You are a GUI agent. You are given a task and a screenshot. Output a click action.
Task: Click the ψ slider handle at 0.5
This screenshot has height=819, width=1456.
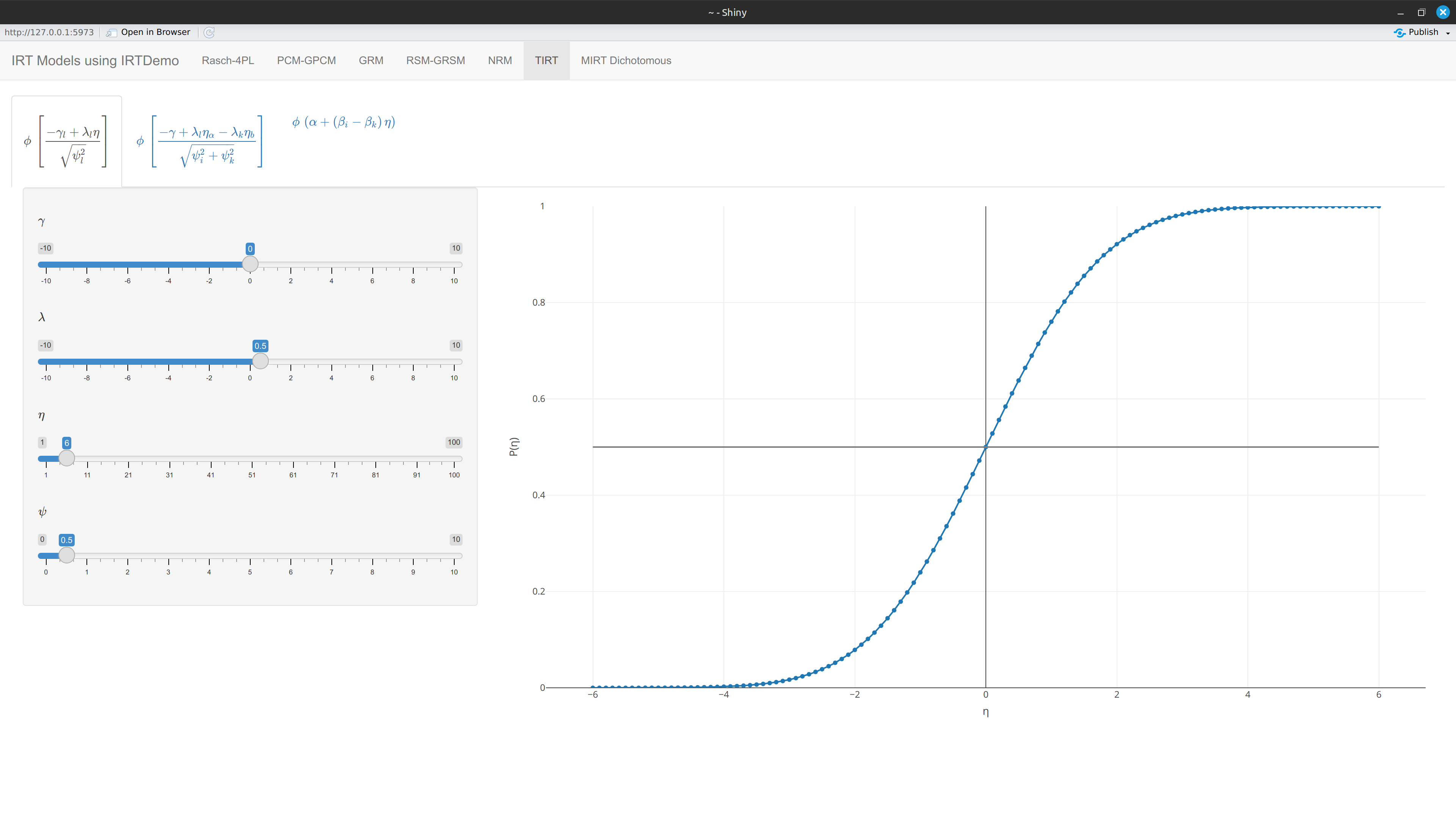(x=67, y=555)
